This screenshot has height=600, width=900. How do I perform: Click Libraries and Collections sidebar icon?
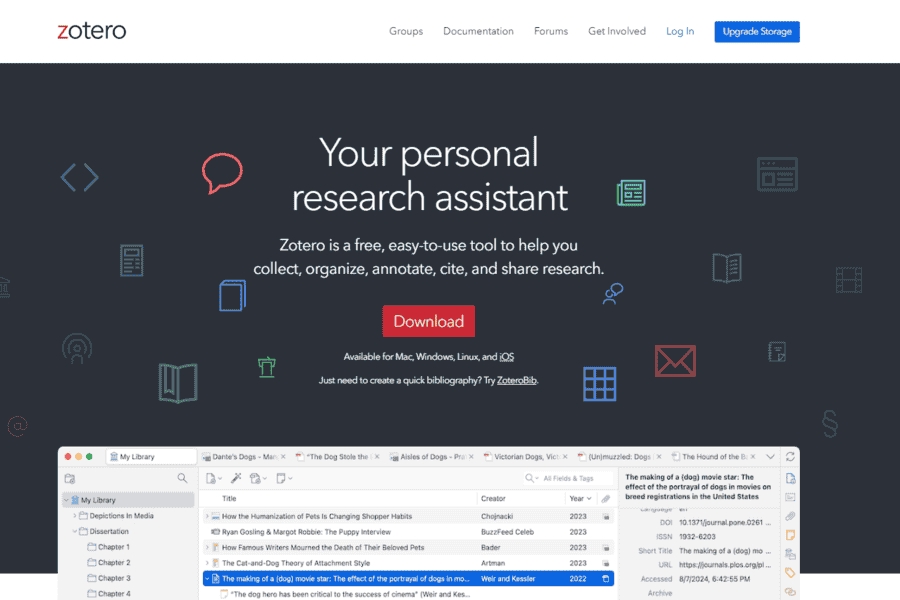[790, 554]
